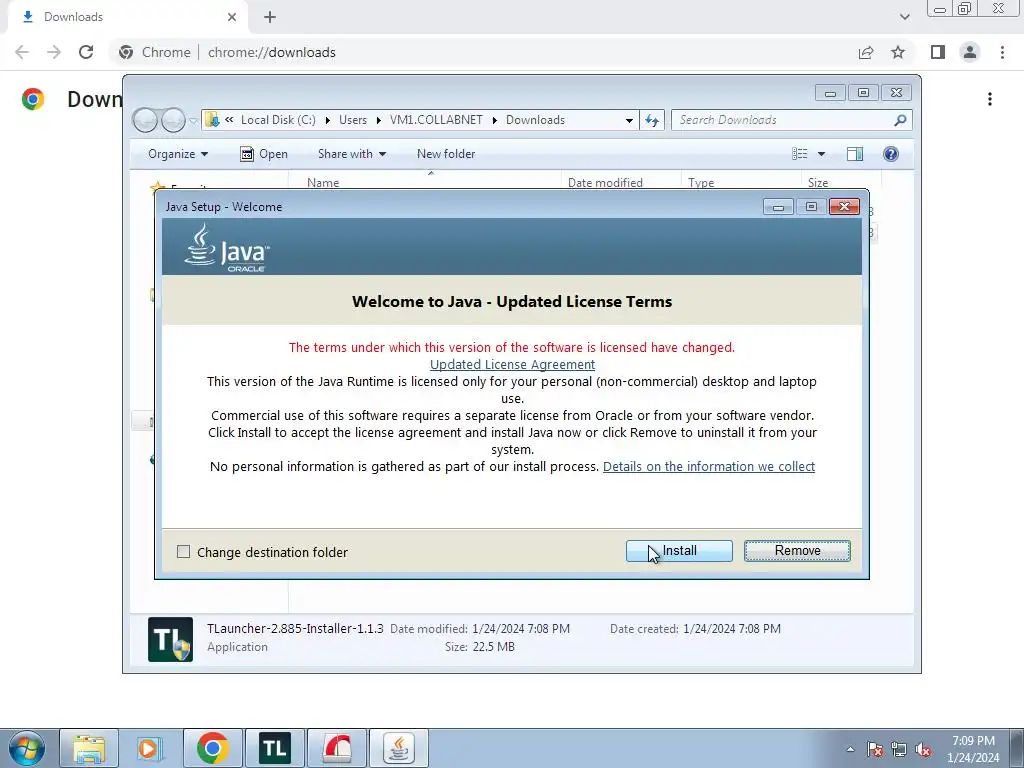Click the Explorer search magnifier icon

901,120
